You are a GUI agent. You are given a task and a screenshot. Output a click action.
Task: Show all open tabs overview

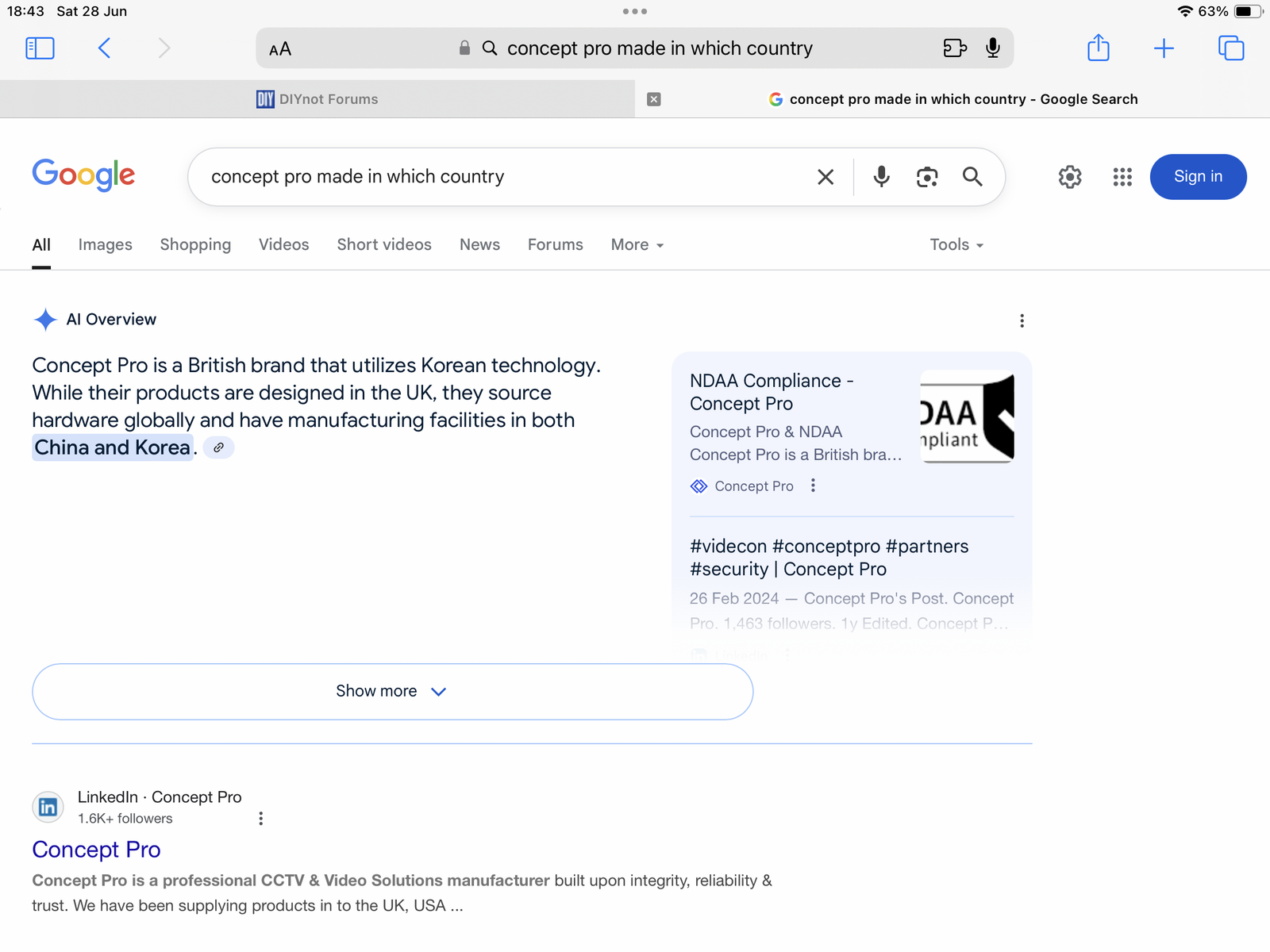click(x=1230, y=48)
